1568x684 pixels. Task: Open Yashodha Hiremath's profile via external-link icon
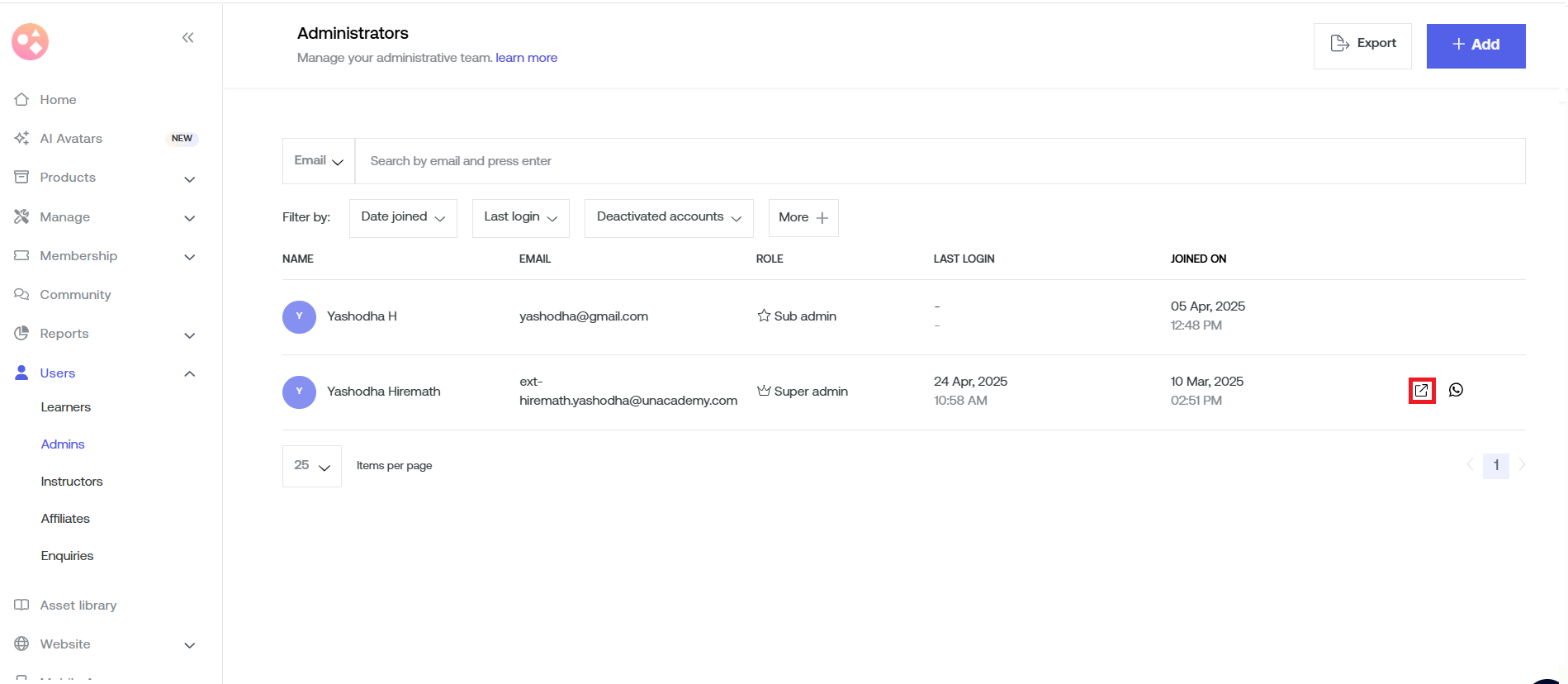(x=1421, y=391)
